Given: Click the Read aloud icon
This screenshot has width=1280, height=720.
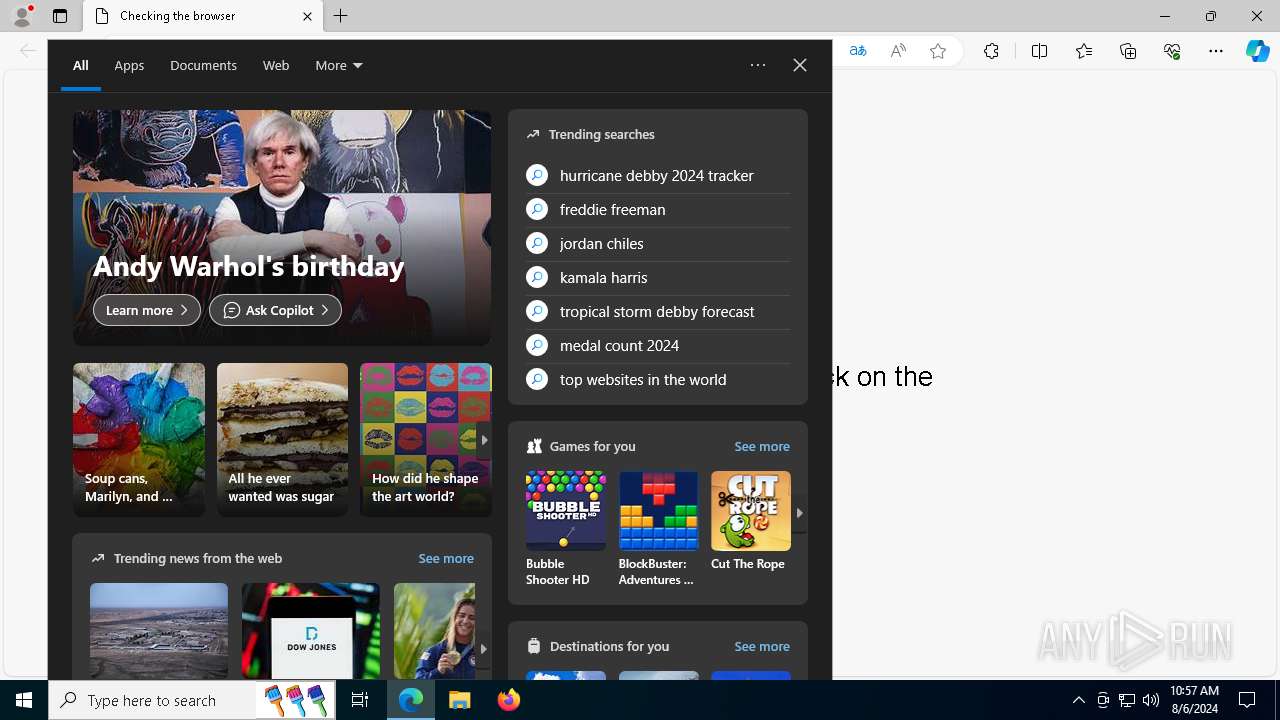Looking at the screenshot, I should pyautogui.click(x=897, y=51).
